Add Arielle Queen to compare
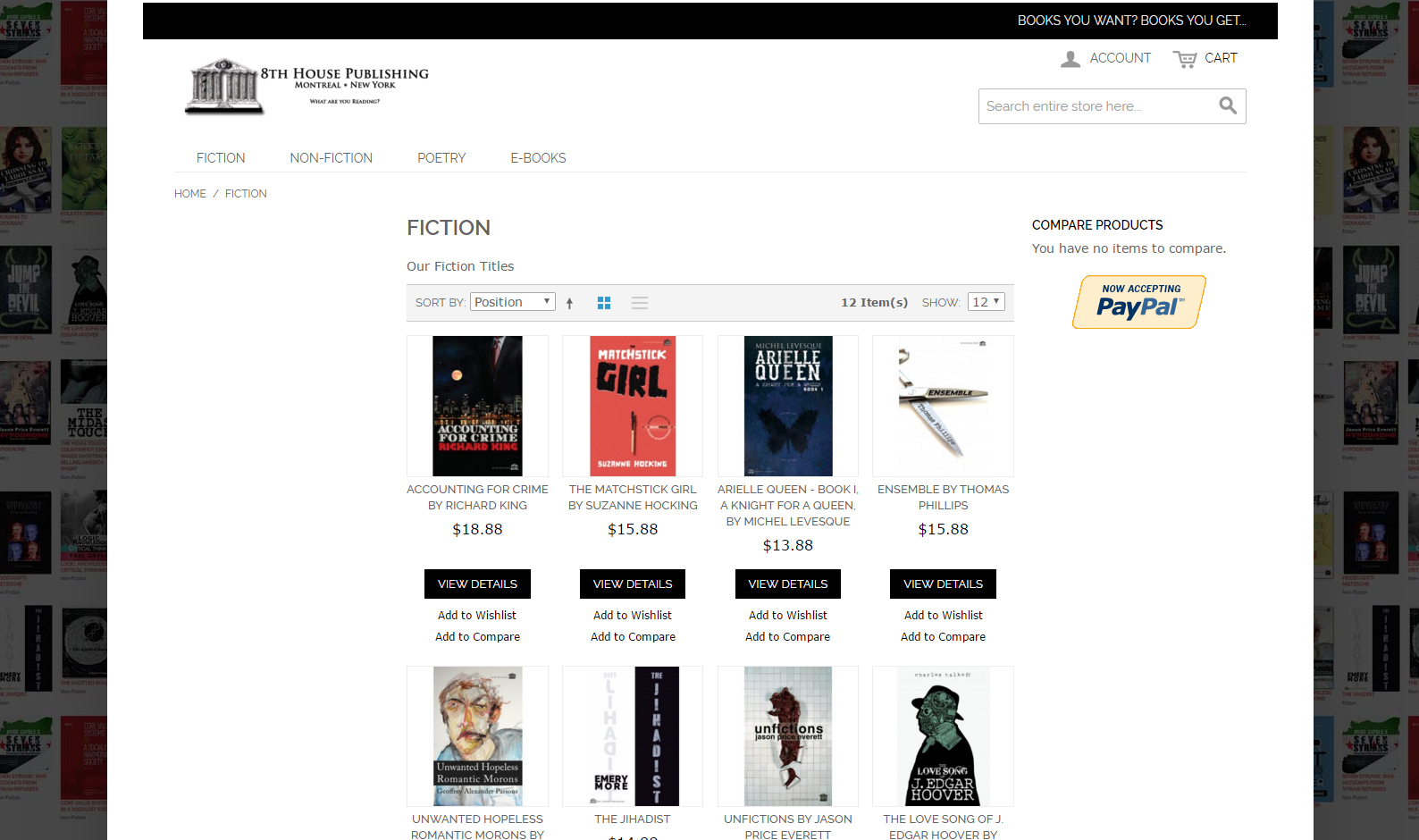 click(788, 637)
